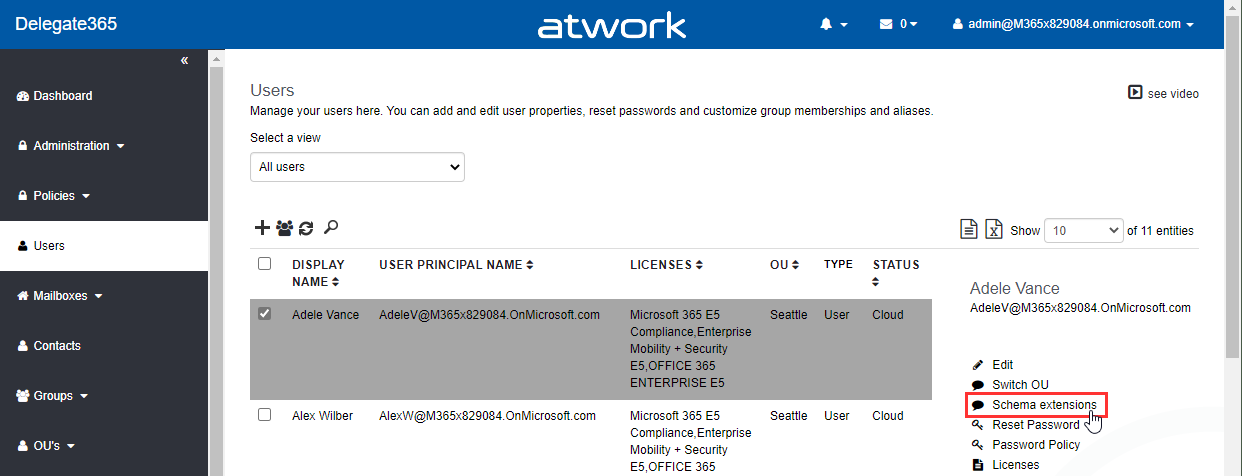Open the Dashboard sidebar item
Image resolution: width=1242 pixels, height=476 pixels.
[62, 96]
